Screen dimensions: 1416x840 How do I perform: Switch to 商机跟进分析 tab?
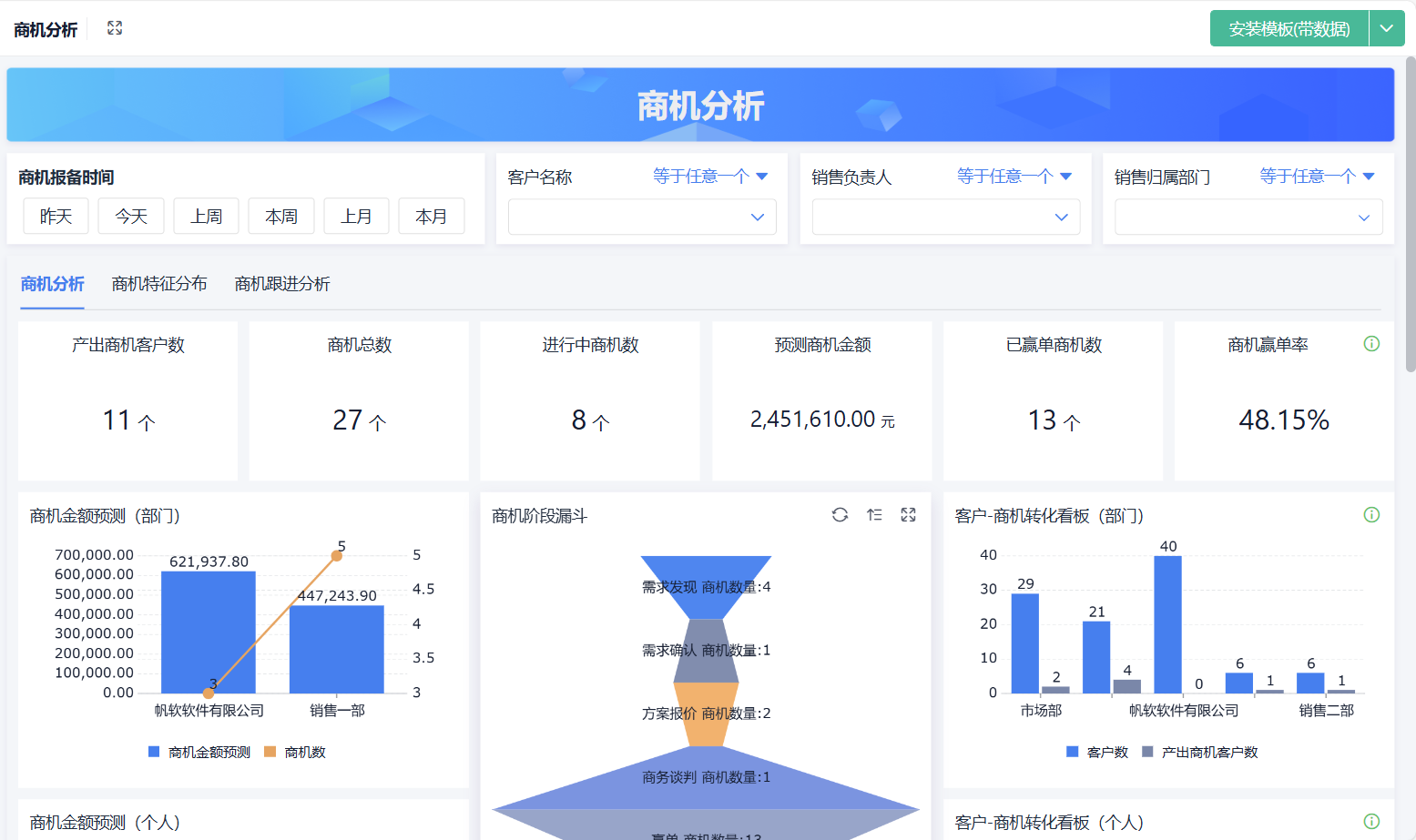click(x=282, y=284)
